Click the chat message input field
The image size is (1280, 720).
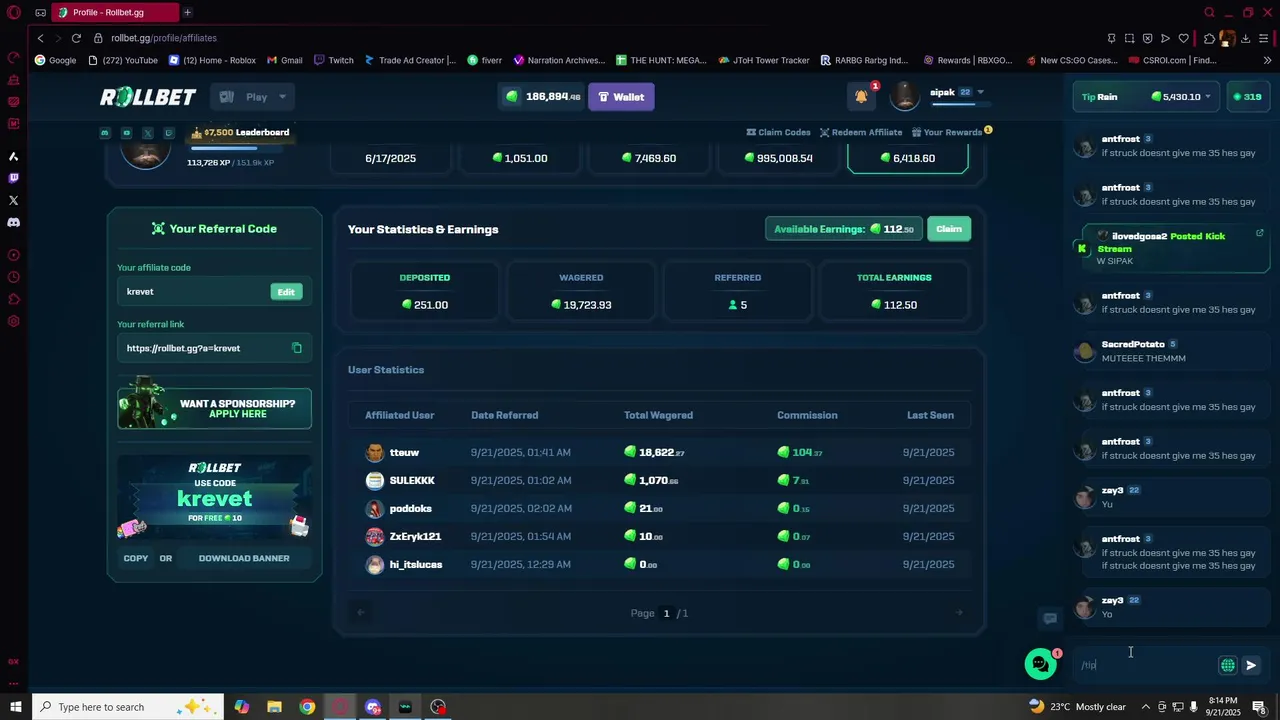[x=1144, y=665]
